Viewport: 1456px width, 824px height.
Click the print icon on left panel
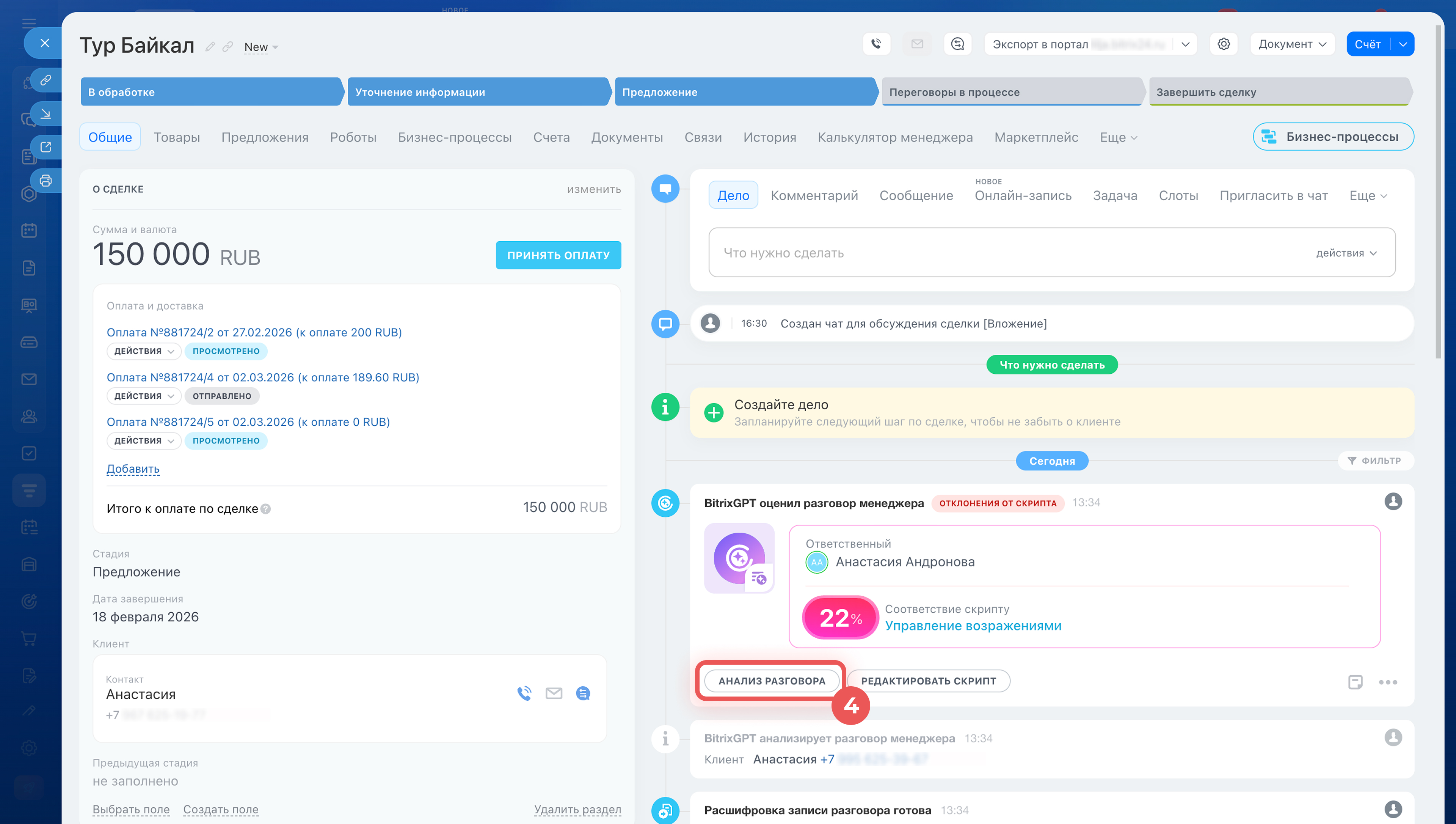click(46, 181)
